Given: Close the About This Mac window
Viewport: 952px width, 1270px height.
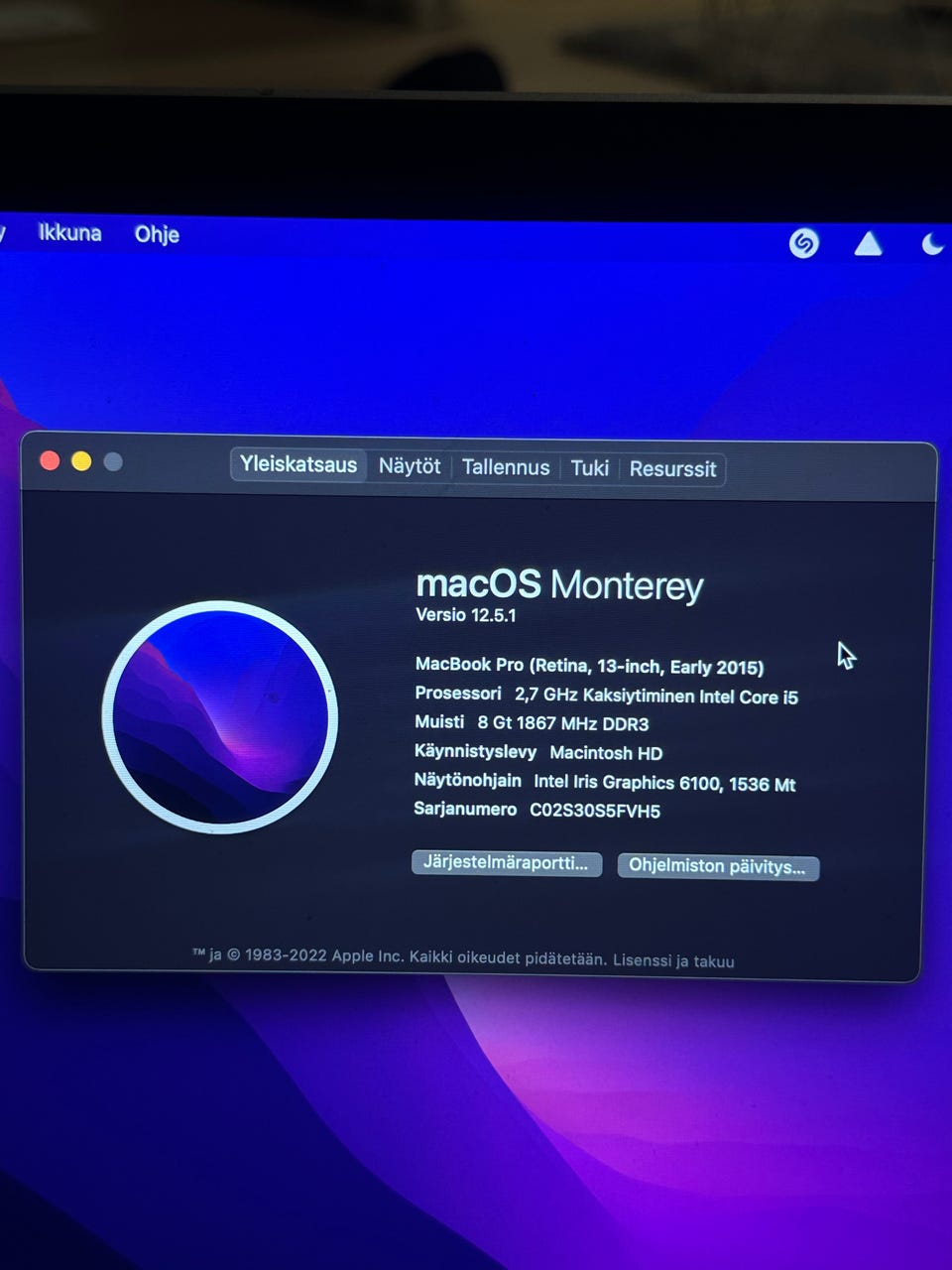Looking at the screenshot, I should click(50, 460).
